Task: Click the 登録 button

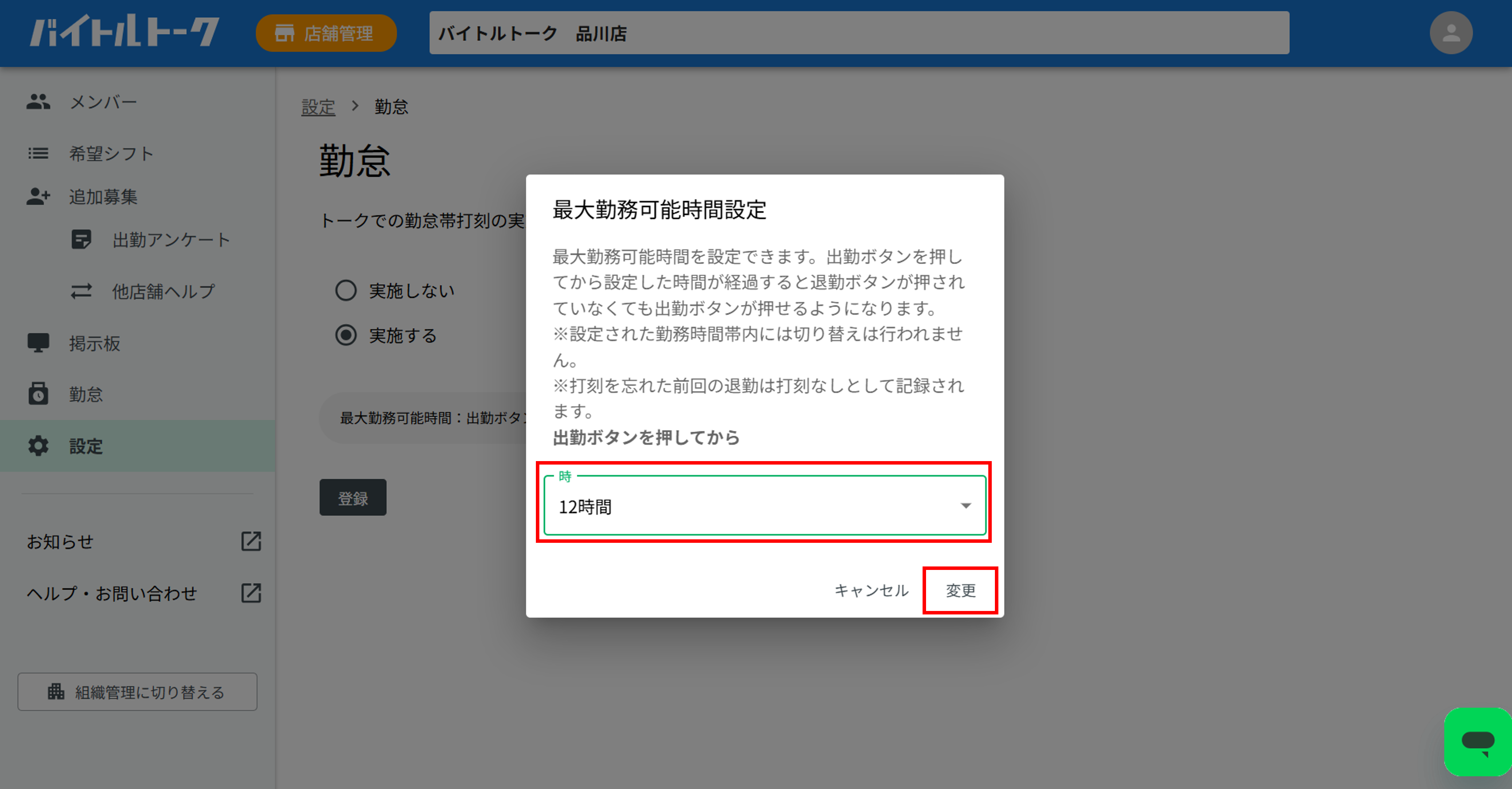Action: pyautogui.click(x=353, y=498)
